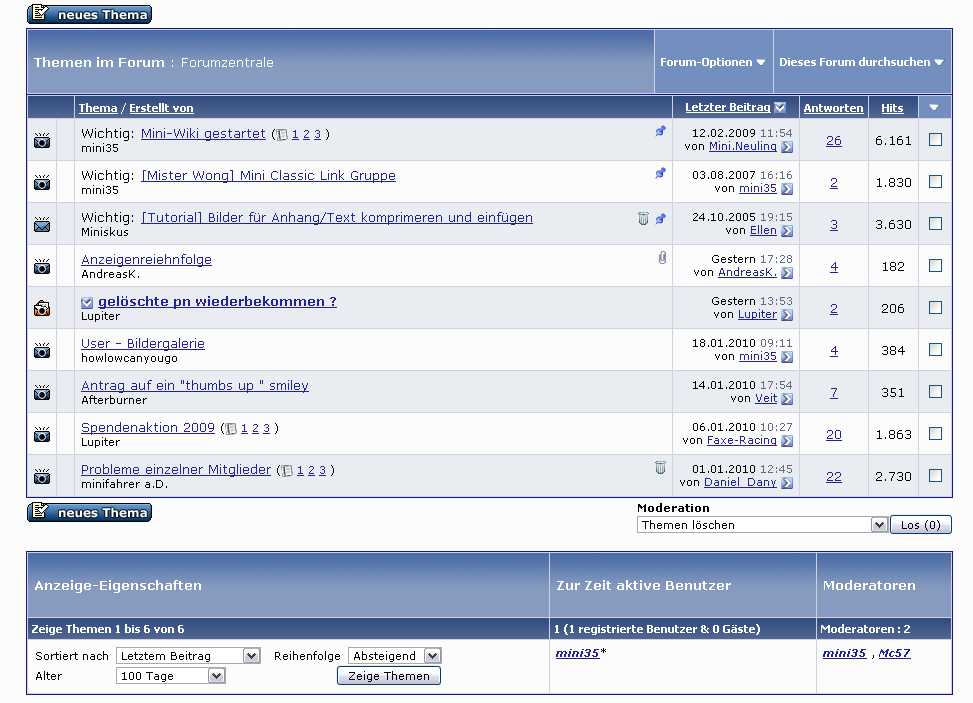Click the new-post icon before 'gelöschte pn wiederbekommen'
This screenshot has height=703, width=973.
(87, 302)
